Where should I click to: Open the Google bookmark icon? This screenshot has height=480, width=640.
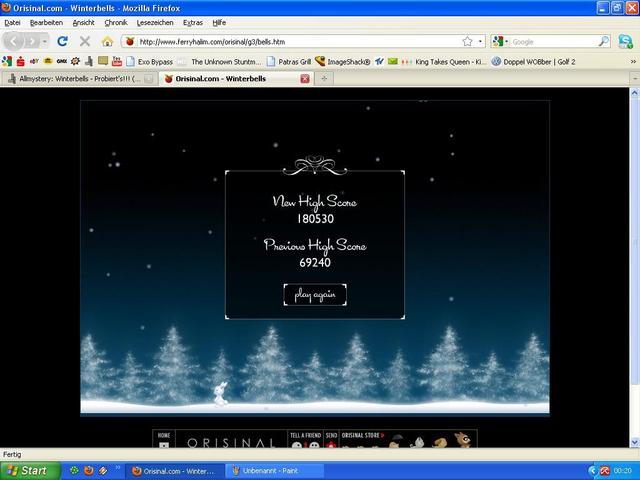coord(7,62)
